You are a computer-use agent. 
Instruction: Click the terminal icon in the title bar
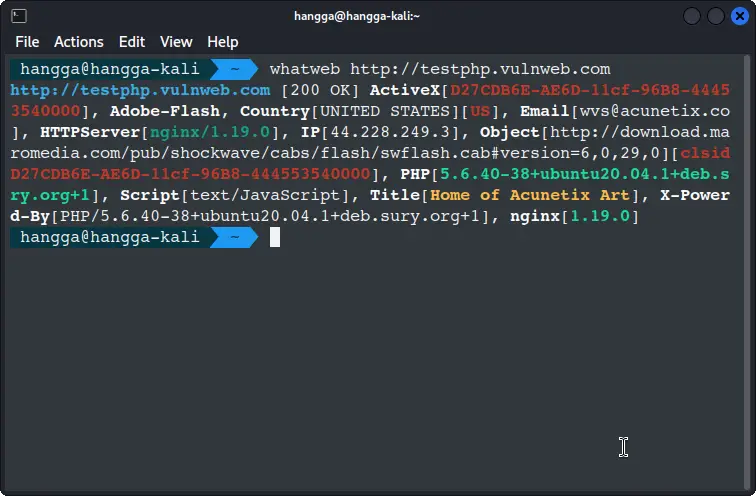(x=19, y=16)
